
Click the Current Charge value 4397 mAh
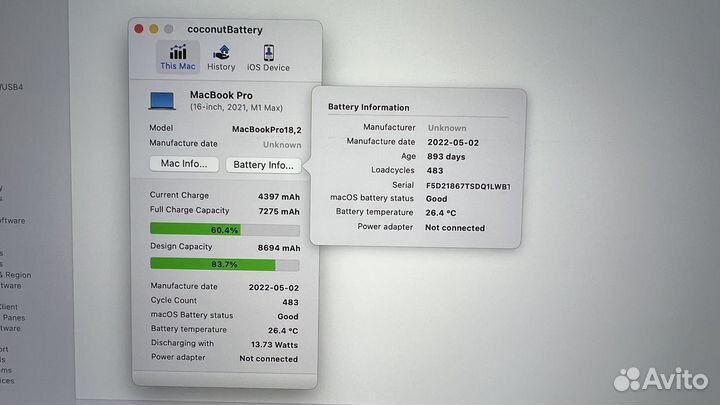click(279, 197)
